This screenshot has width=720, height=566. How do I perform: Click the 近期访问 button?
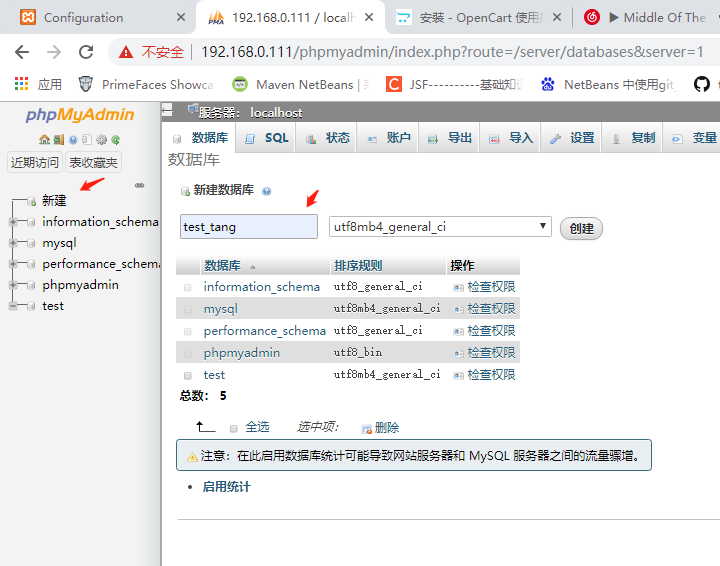tap(35, 163)
